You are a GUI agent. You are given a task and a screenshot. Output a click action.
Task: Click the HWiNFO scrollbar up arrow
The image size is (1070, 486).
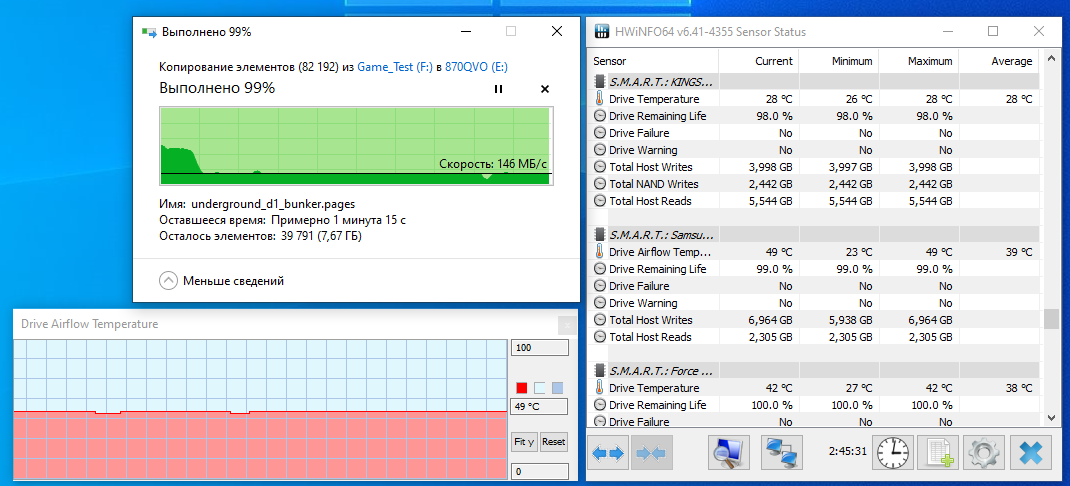[x=1051, y=58]
